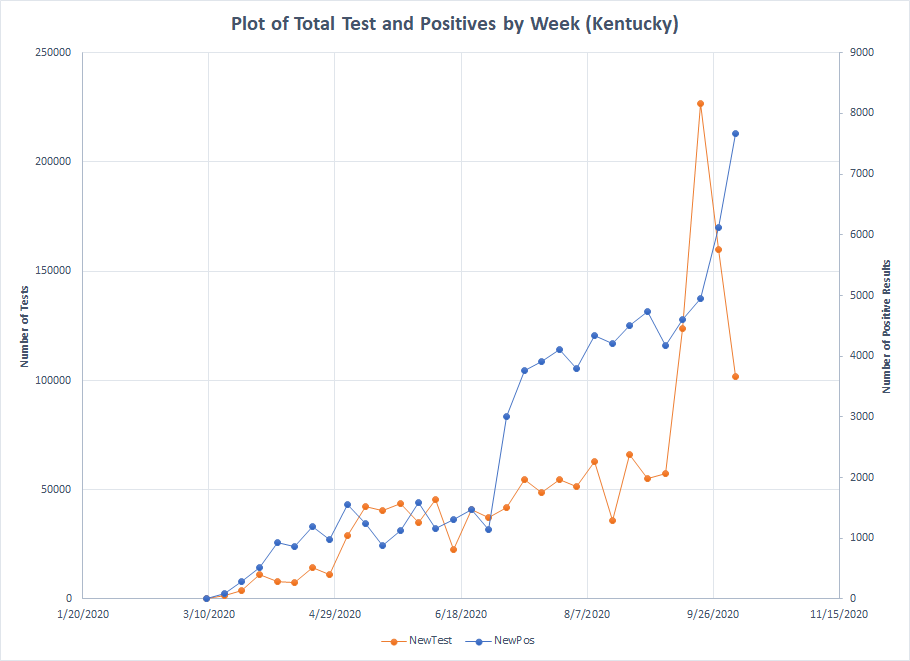Select the 'Number of Positive Results' axis title
This screenshot has width=910, height=661.
886,325
